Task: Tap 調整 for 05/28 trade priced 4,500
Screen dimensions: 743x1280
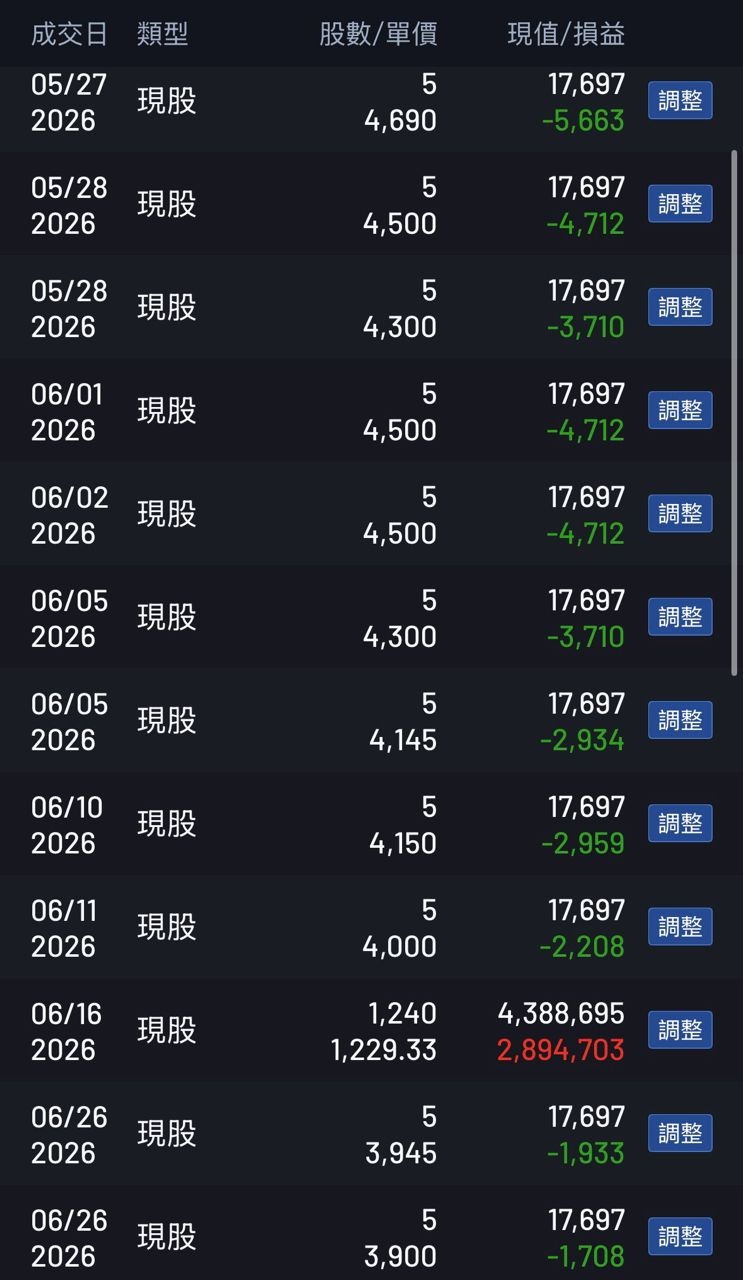Action: click(x=680, y=204)
